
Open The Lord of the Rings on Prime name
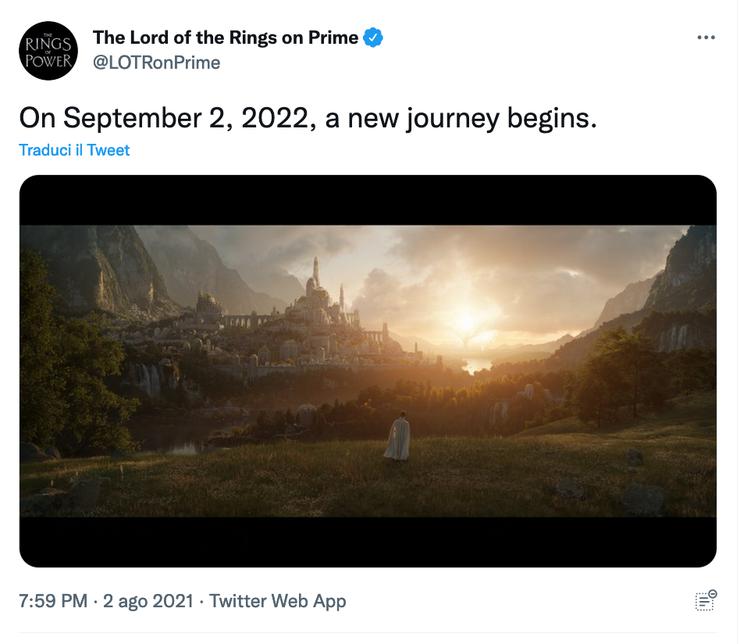(x=226, y=38)
